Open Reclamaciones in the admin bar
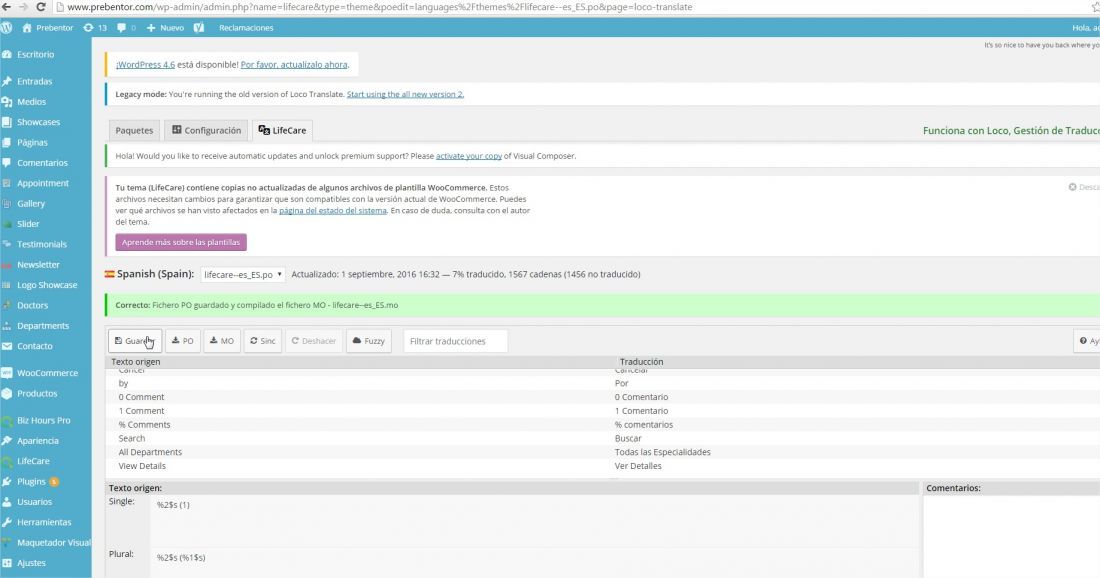 point(246,28)
